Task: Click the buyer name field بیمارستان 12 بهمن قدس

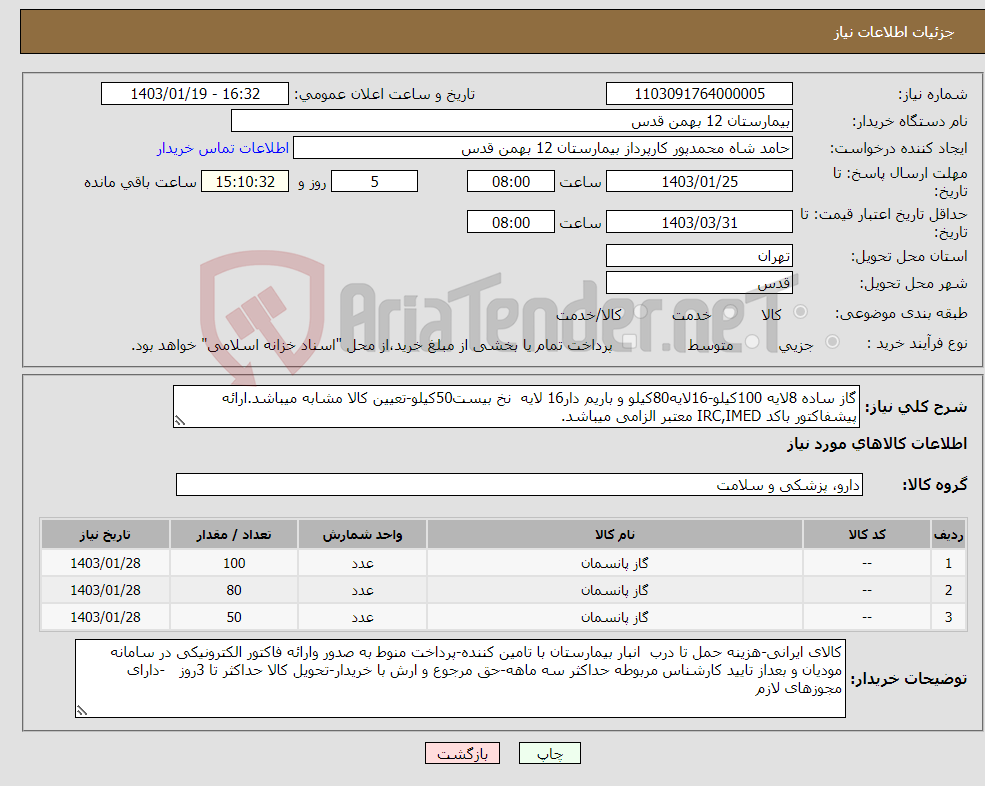Action: click(512, 121)
